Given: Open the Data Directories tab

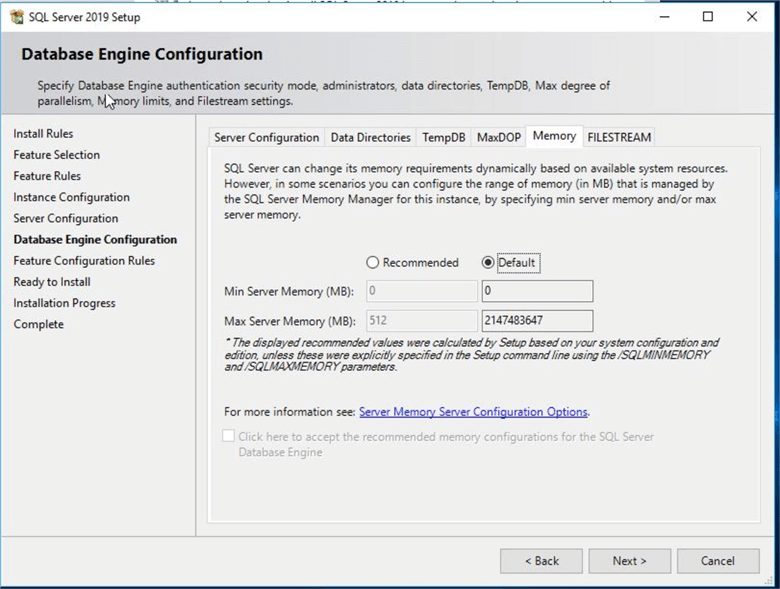Looking at the screenshot, I should [x=370, y=138].
